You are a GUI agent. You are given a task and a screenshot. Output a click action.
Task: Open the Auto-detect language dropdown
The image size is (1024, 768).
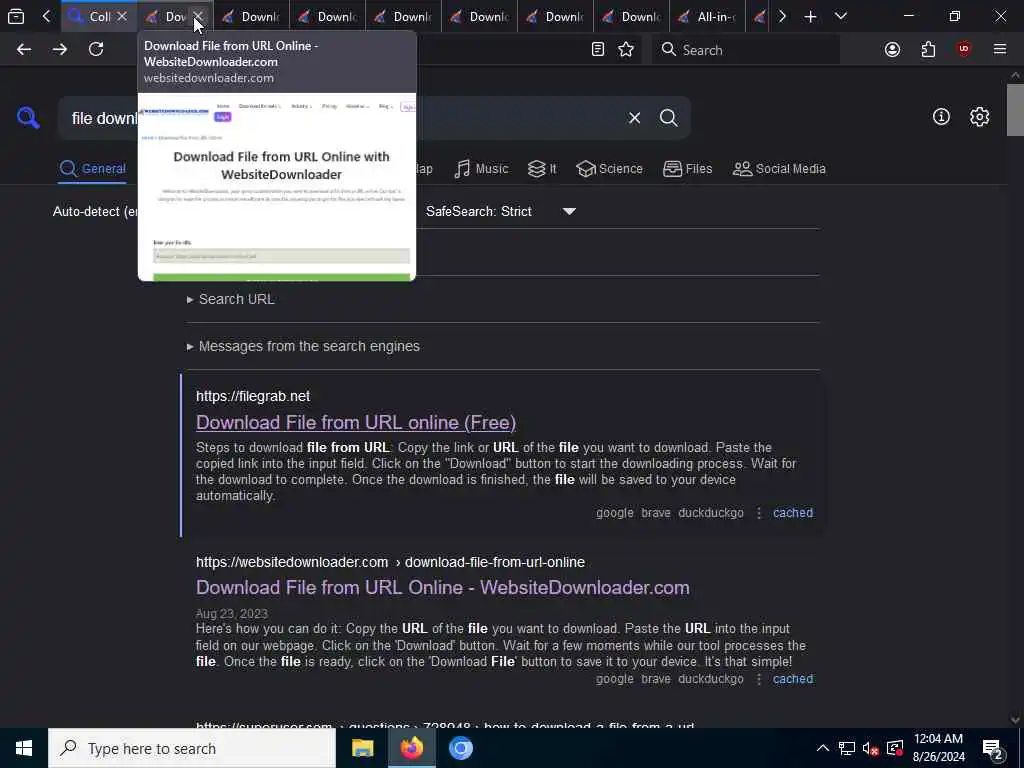click(95, 212)
